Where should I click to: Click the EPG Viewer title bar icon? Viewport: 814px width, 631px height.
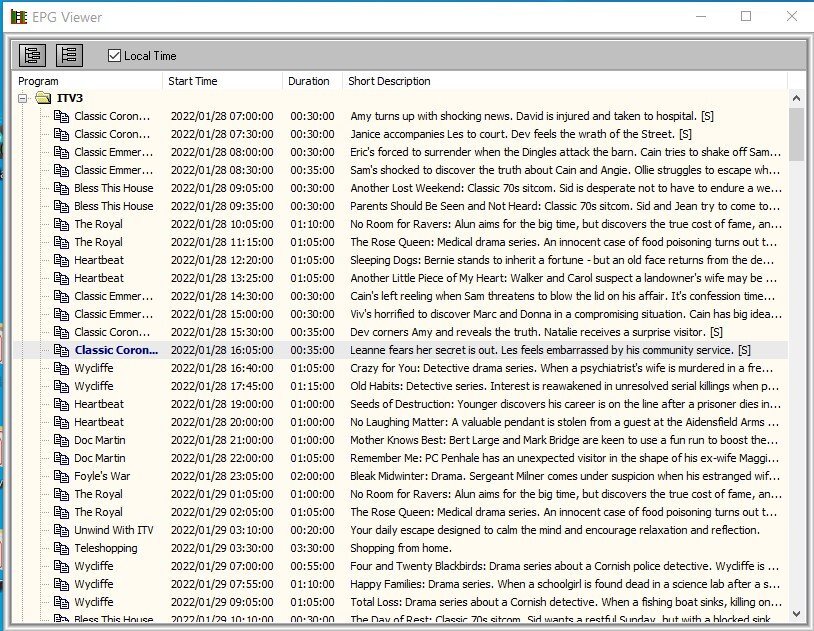pyautogui.click(x=18, y=17)
